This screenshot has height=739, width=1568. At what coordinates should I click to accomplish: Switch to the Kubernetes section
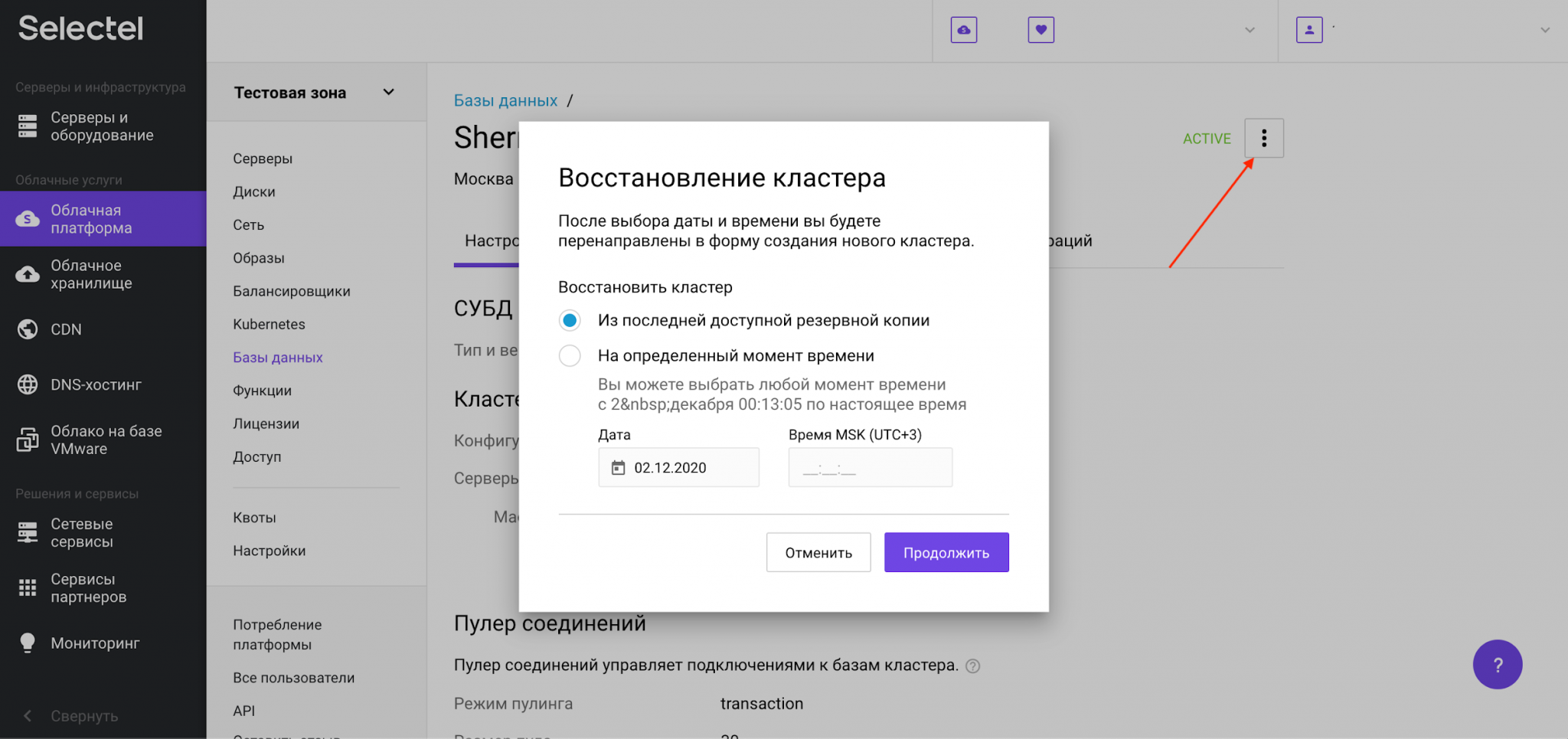click(269, 324)
